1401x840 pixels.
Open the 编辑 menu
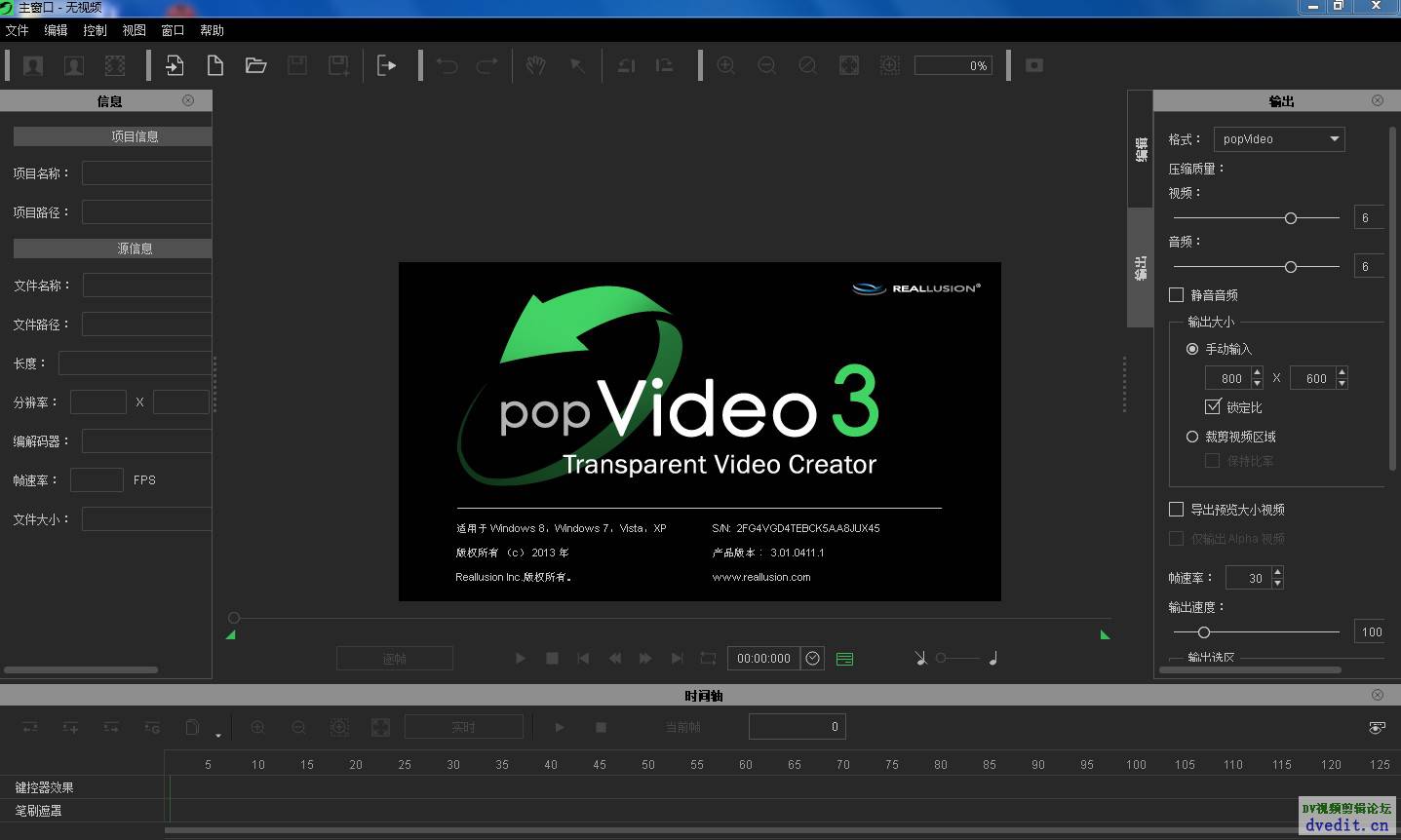click(x=56, y=30)
